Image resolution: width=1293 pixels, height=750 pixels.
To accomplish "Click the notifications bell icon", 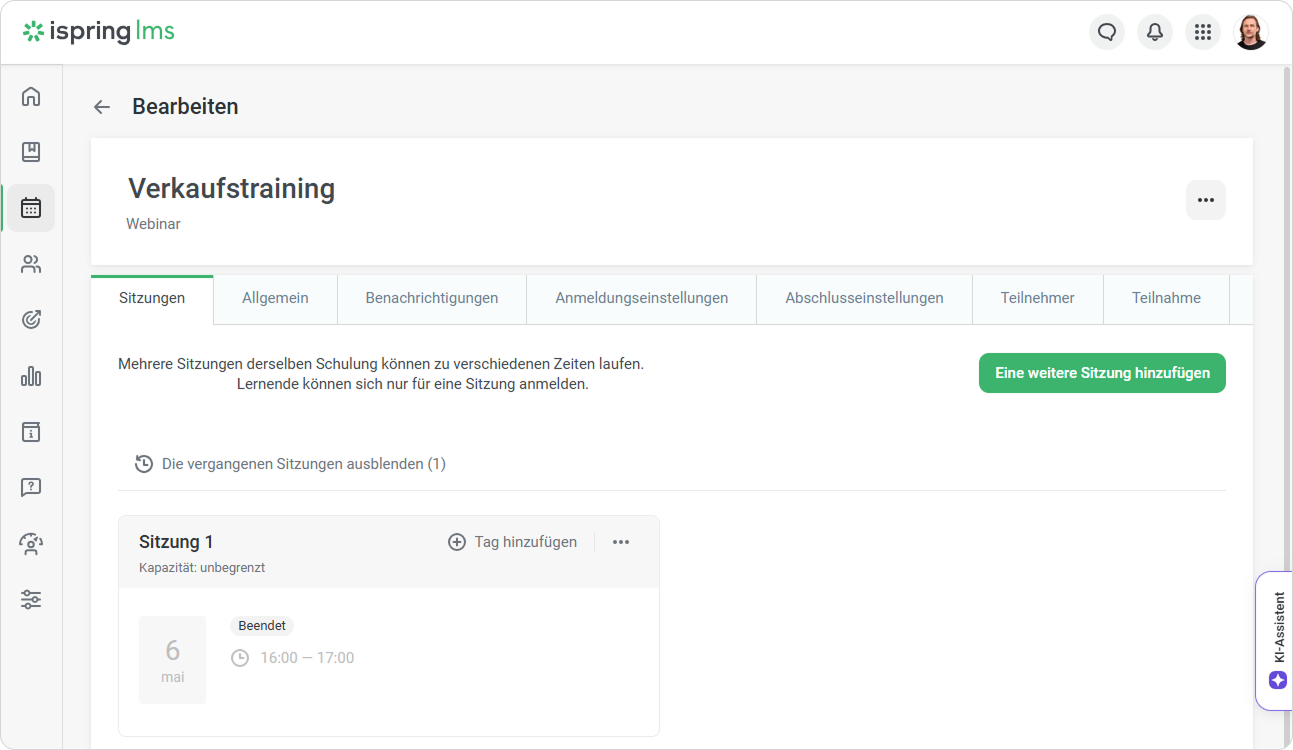I will click(x=1154, y=32).
